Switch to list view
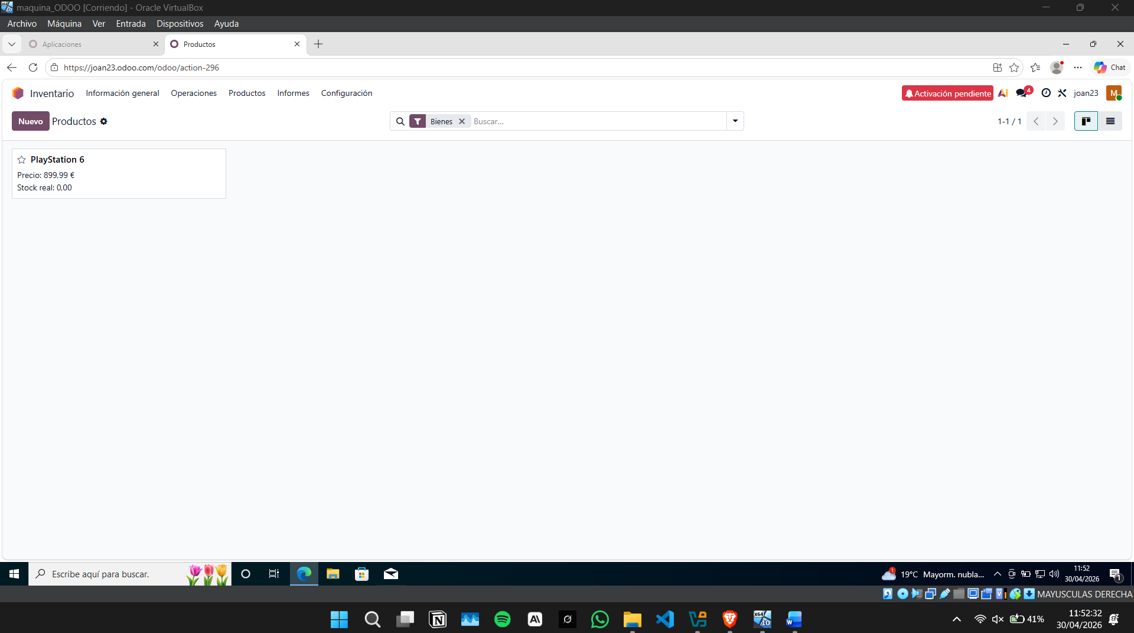The width and height of the screenshot is (1134, 633). click(1110, 122)
